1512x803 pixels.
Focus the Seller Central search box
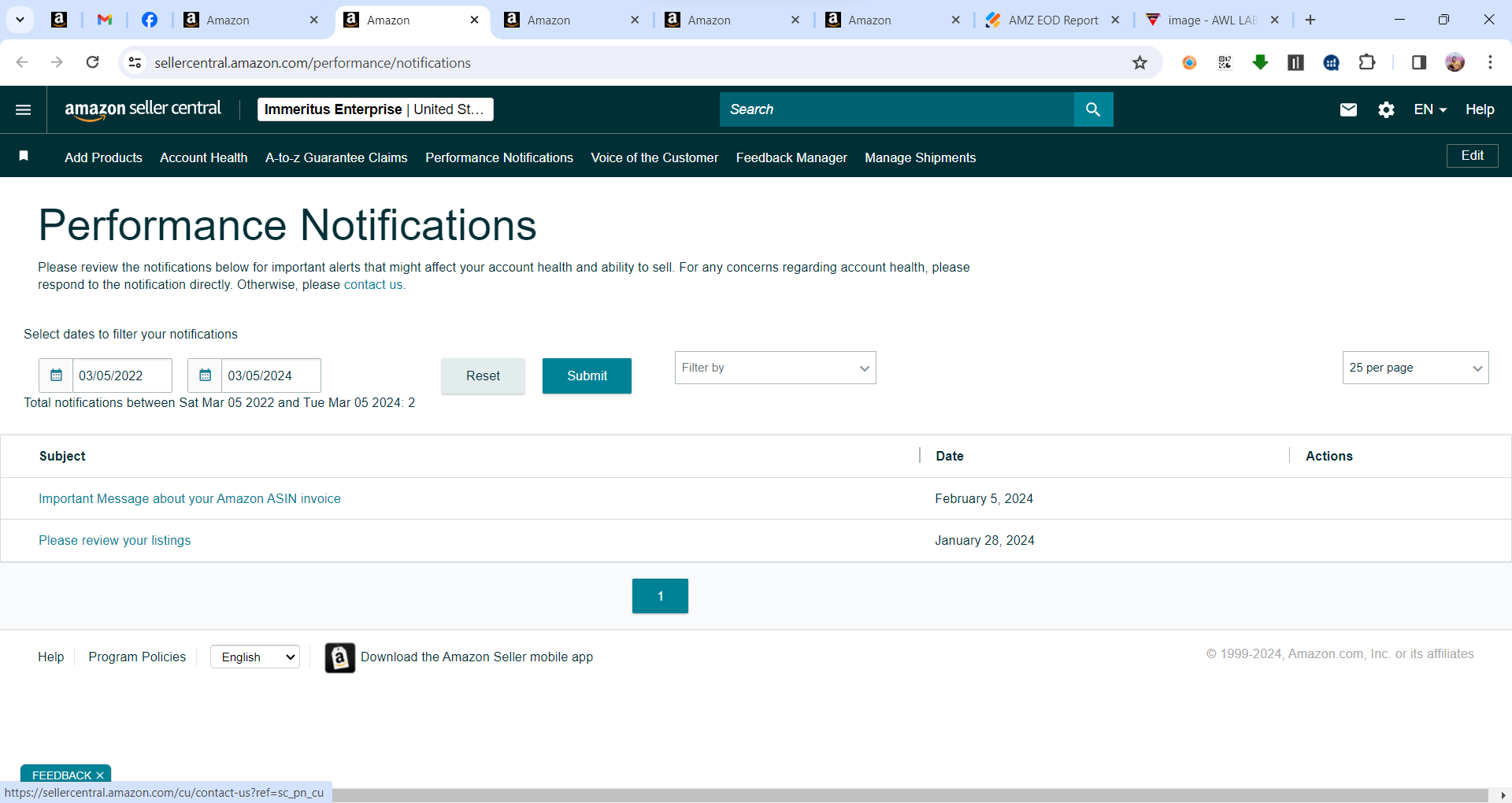tap(897, 109)
